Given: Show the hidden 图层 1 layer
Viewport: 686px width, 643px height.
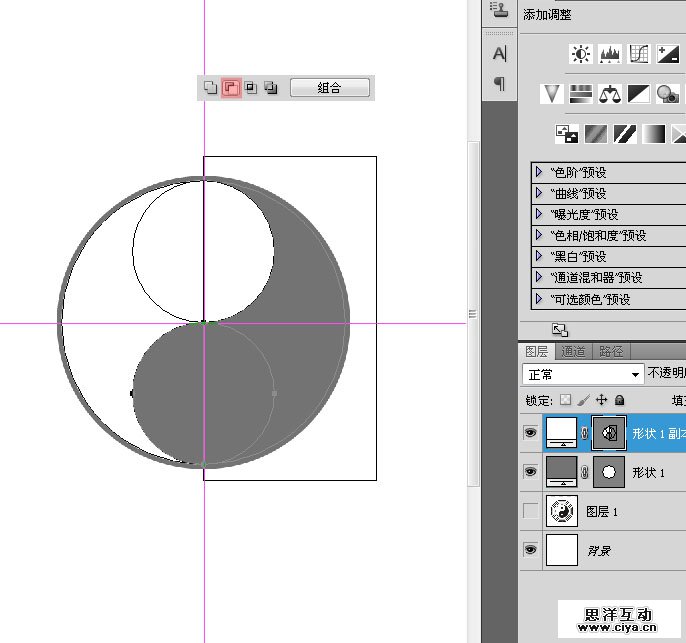Looking at the screenshot, I should click(x=531, y=512).
